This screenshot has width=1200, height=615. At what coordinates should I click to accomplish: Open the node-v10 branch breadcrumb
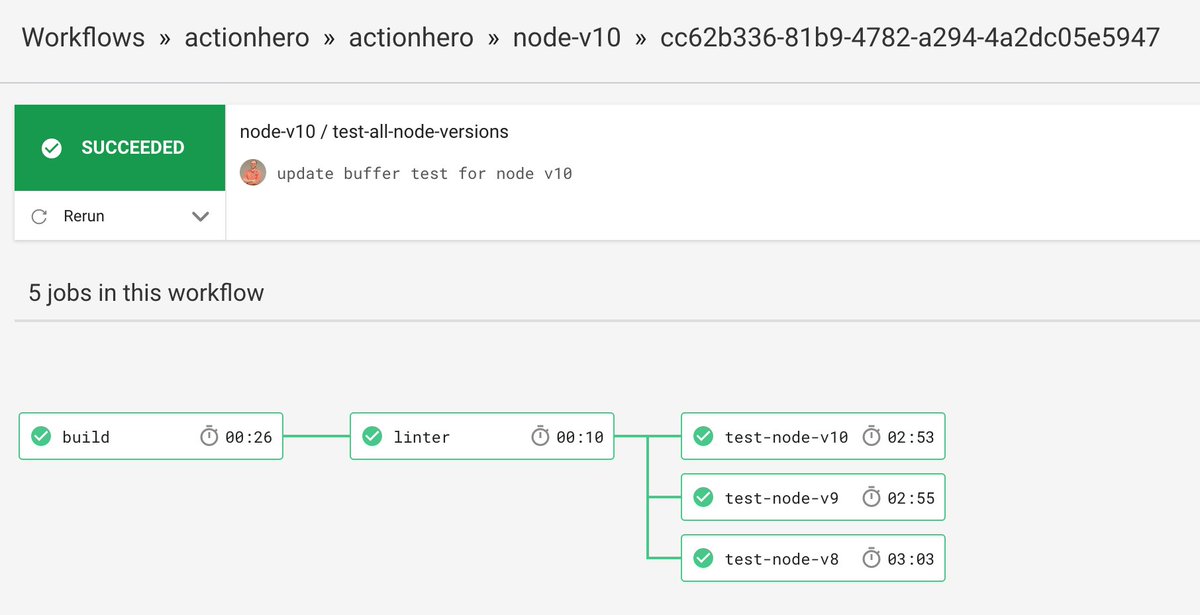tap(567, 38)
